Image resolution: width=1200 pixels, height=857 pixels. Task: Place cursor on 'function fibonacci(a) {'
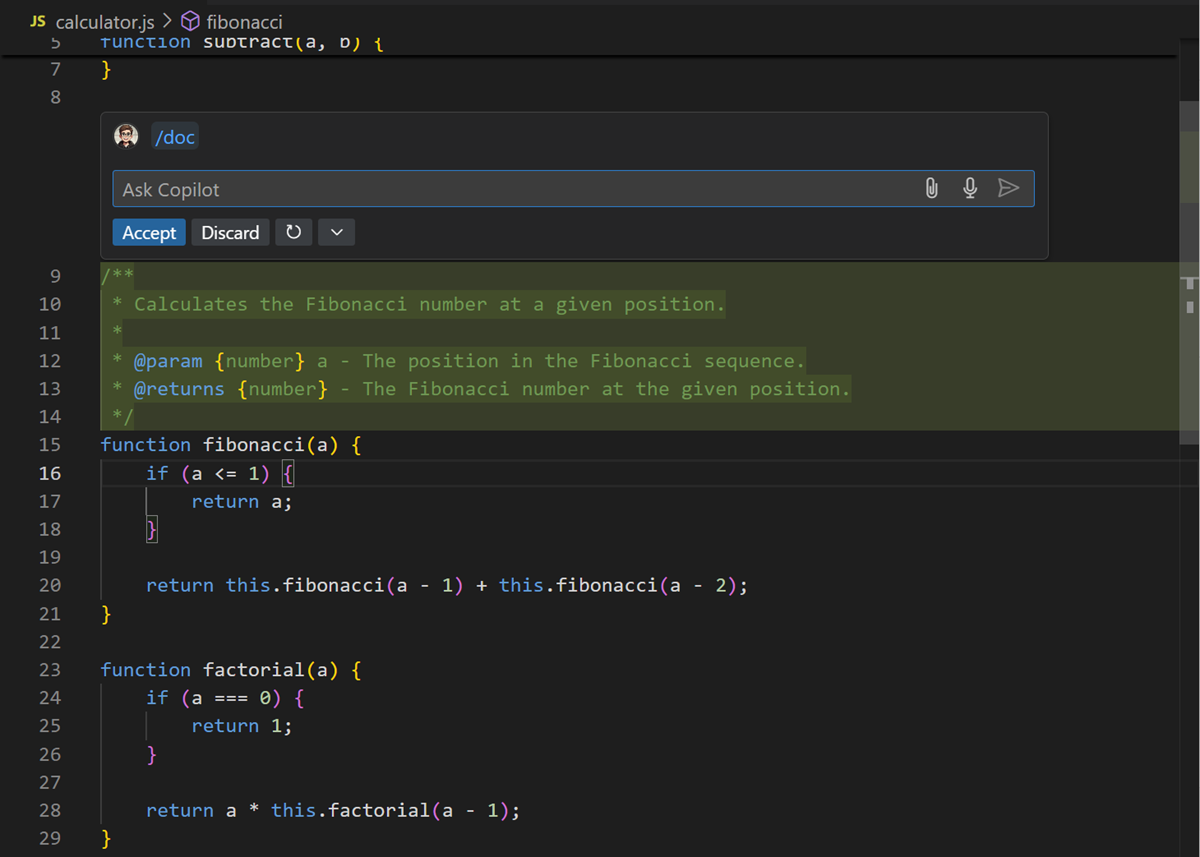(231, 445)
